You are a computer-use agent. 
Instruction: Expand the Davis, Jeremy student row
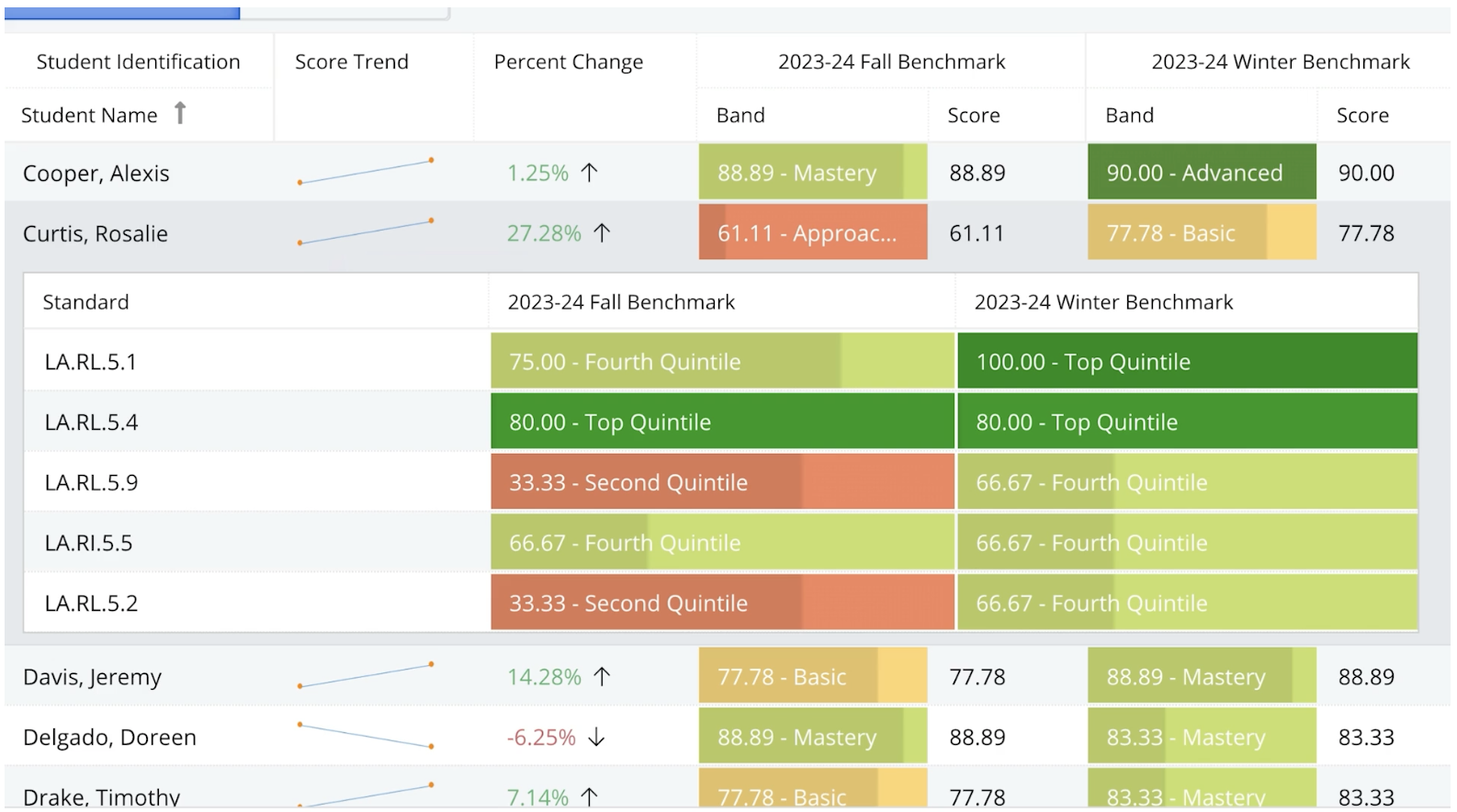coord(92,677)
